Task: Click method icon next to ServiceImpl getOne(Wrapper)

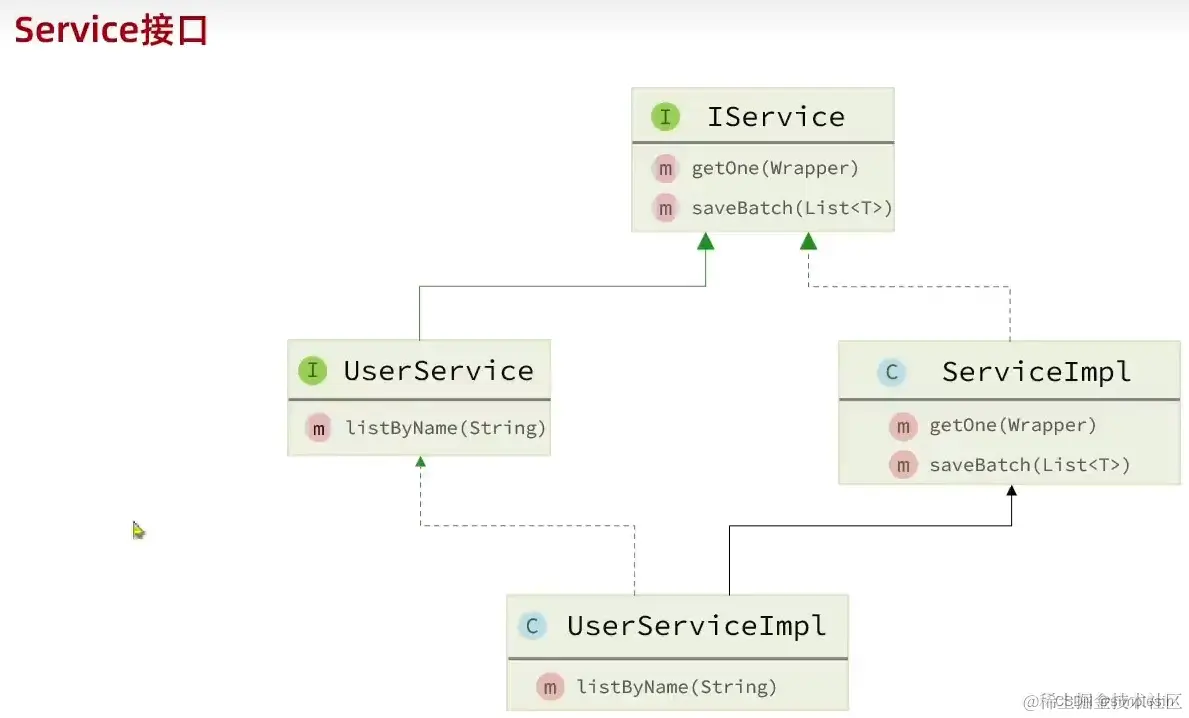Action: pyautogui.click(x=903, y=426)
